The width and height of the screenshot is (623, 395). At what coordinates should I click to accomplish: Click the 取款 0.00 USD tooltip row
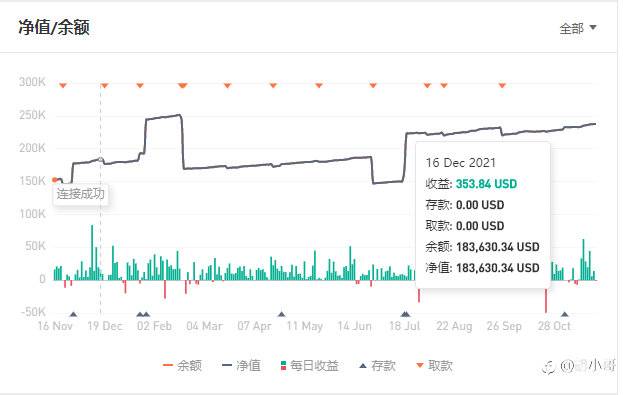(465, 226)
